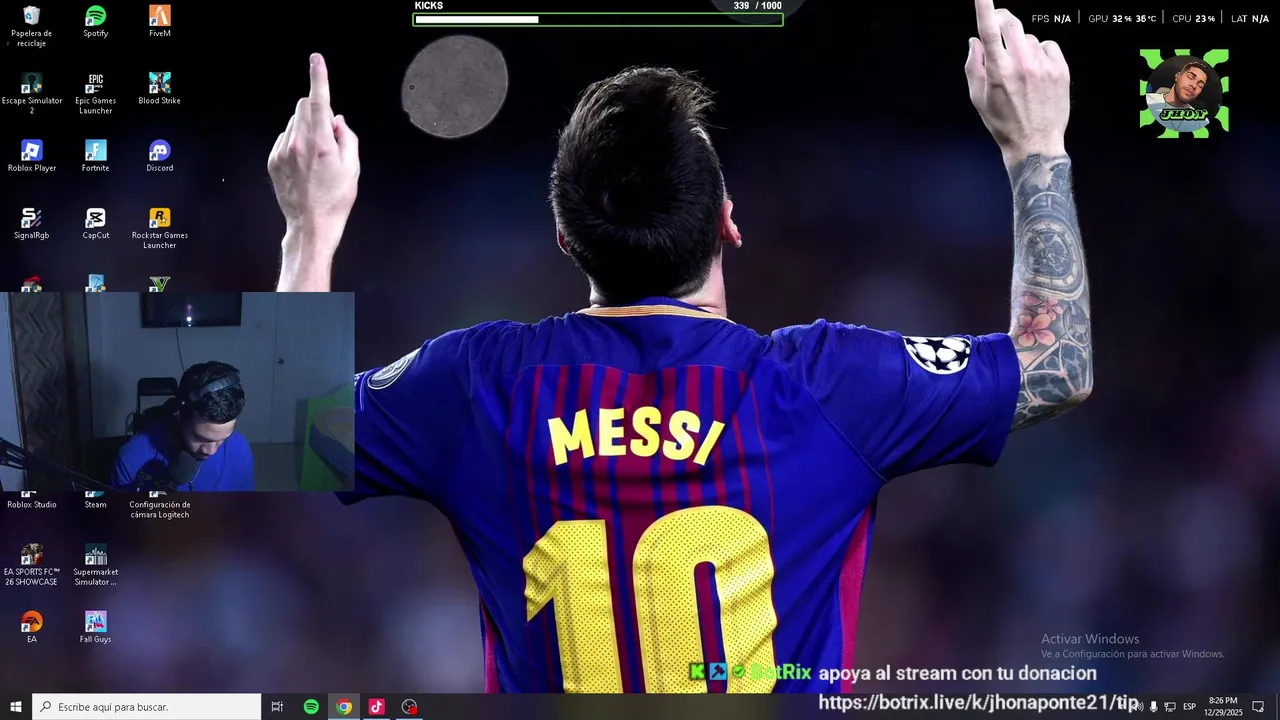Click the LAT N/A readout
1280x720 pixels.
point(1250,19)
